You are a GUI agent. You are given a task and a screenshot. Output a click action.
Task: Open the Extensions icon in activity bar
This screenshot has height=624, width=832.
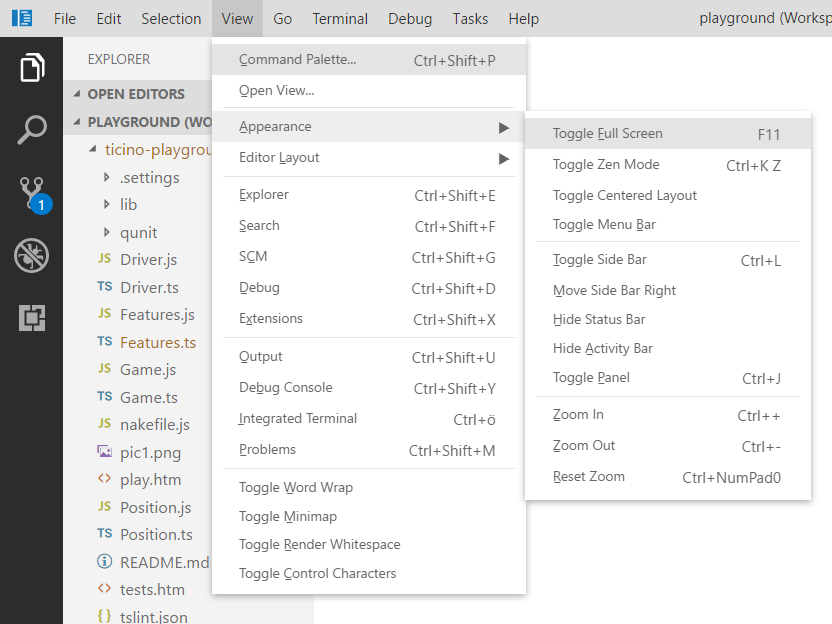[32, 318]
